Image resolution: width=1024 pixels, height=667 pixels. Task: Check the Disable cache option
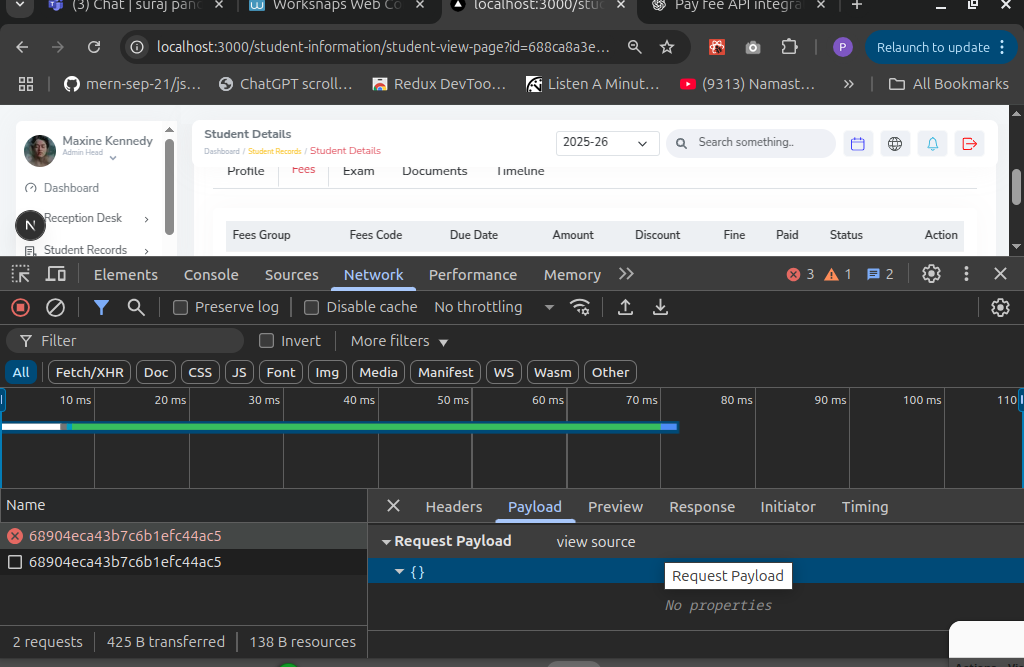pyautogui.click(x=312, y=307)
